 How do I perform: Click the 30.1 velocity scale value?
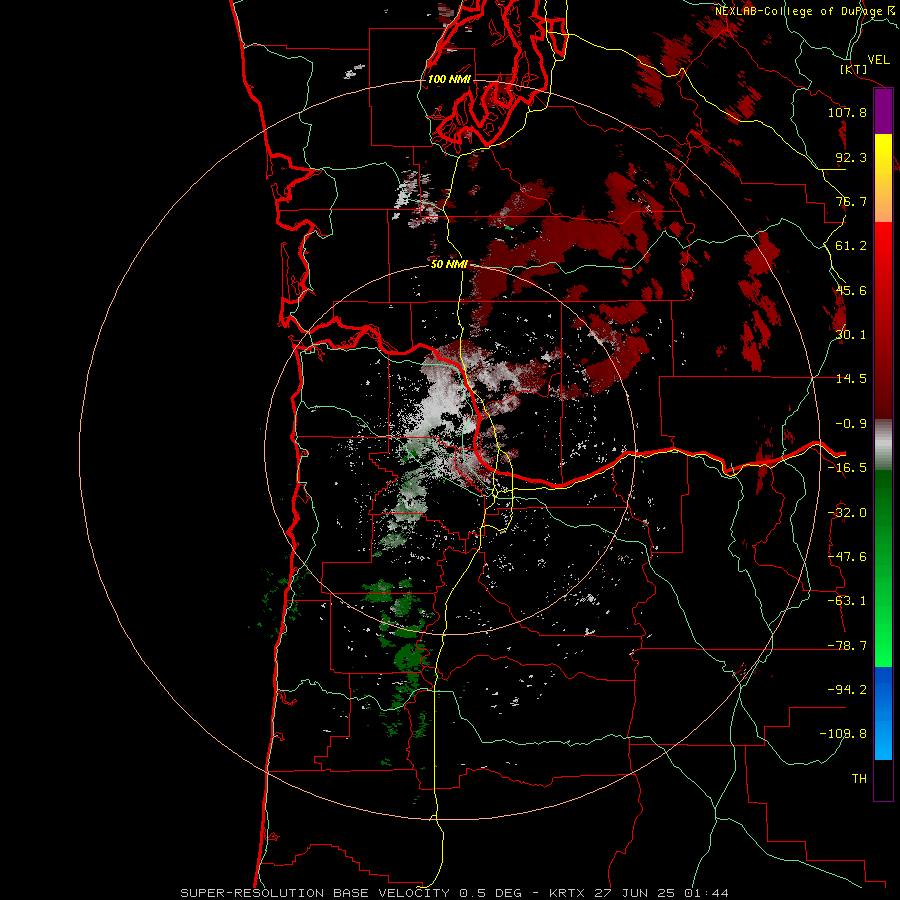851,335
